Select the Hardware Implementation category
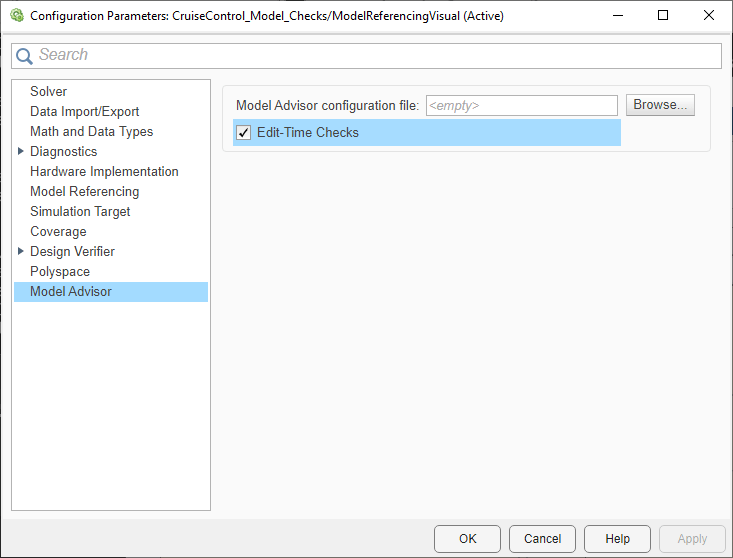The height and width of the screenshot is (558, 733). (x=104, y=171)
